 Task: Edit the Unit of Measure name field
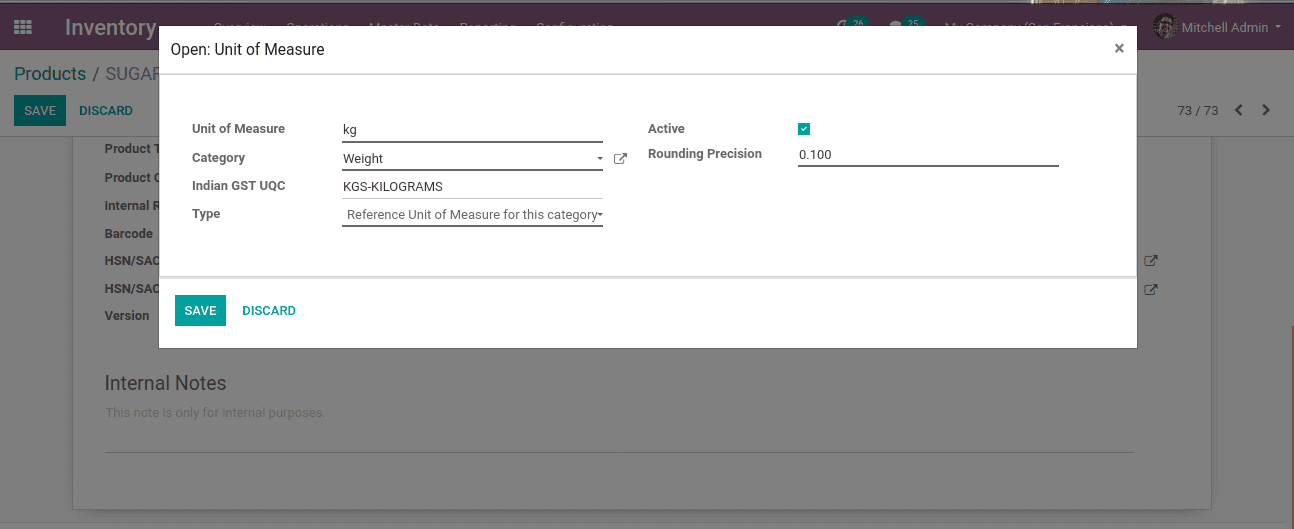tap(472, 130)
